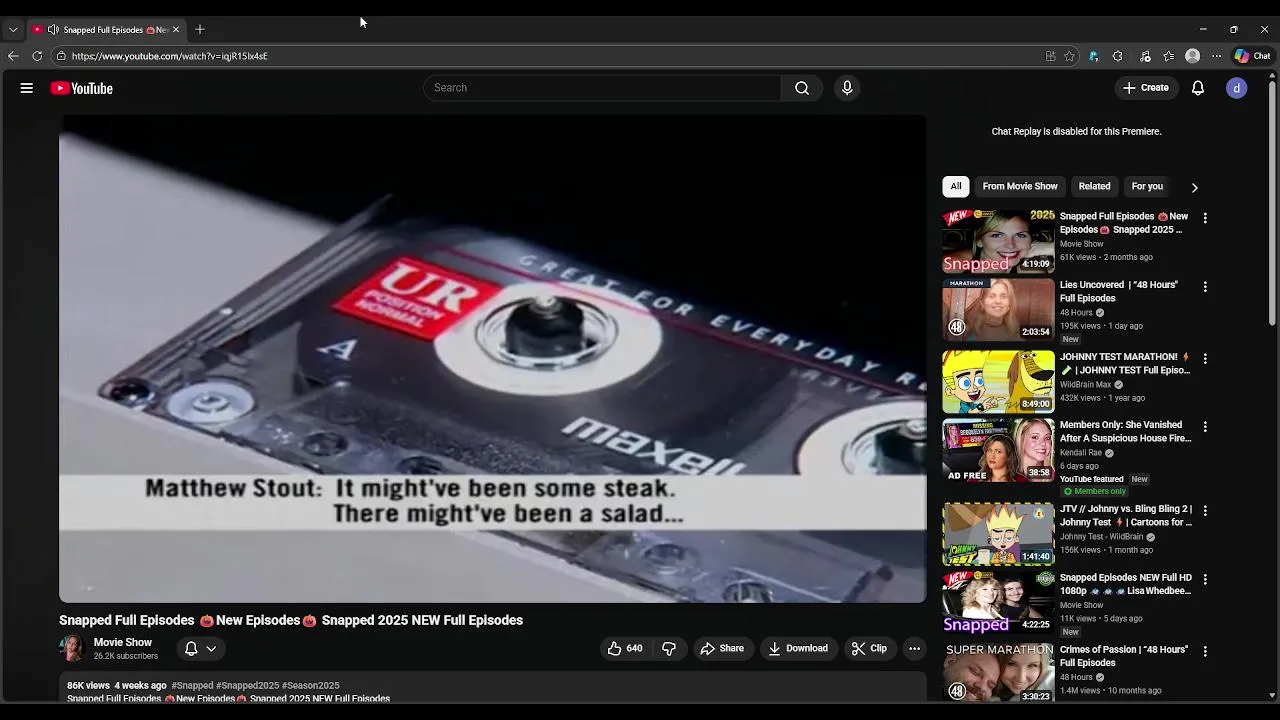Open Copilot Chat sidebar
This screenshot has width=1280, height=720.
[x=1252, y=56]
